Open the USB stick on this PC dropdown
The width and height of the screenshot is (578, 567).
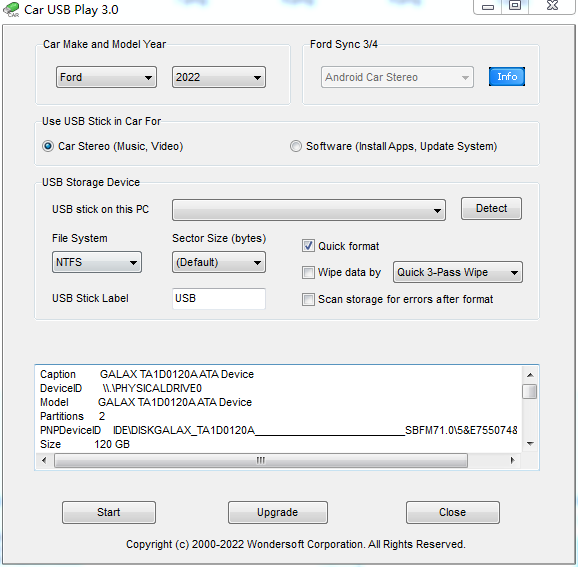pos(309,210)
